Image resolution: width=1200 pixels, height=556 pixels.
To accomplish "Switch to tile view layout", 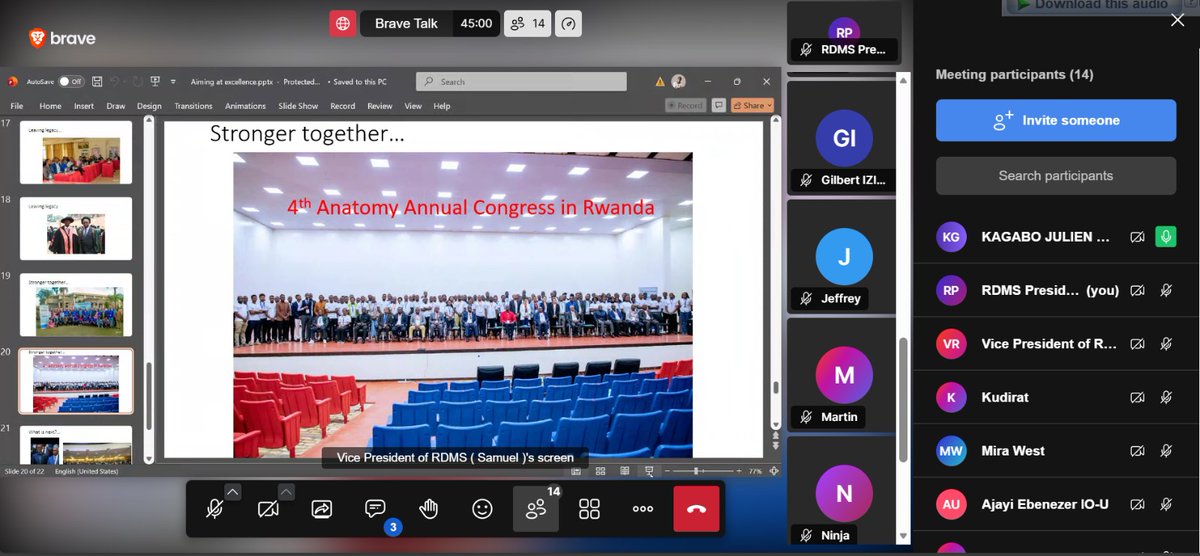I will tap(589, 509).
